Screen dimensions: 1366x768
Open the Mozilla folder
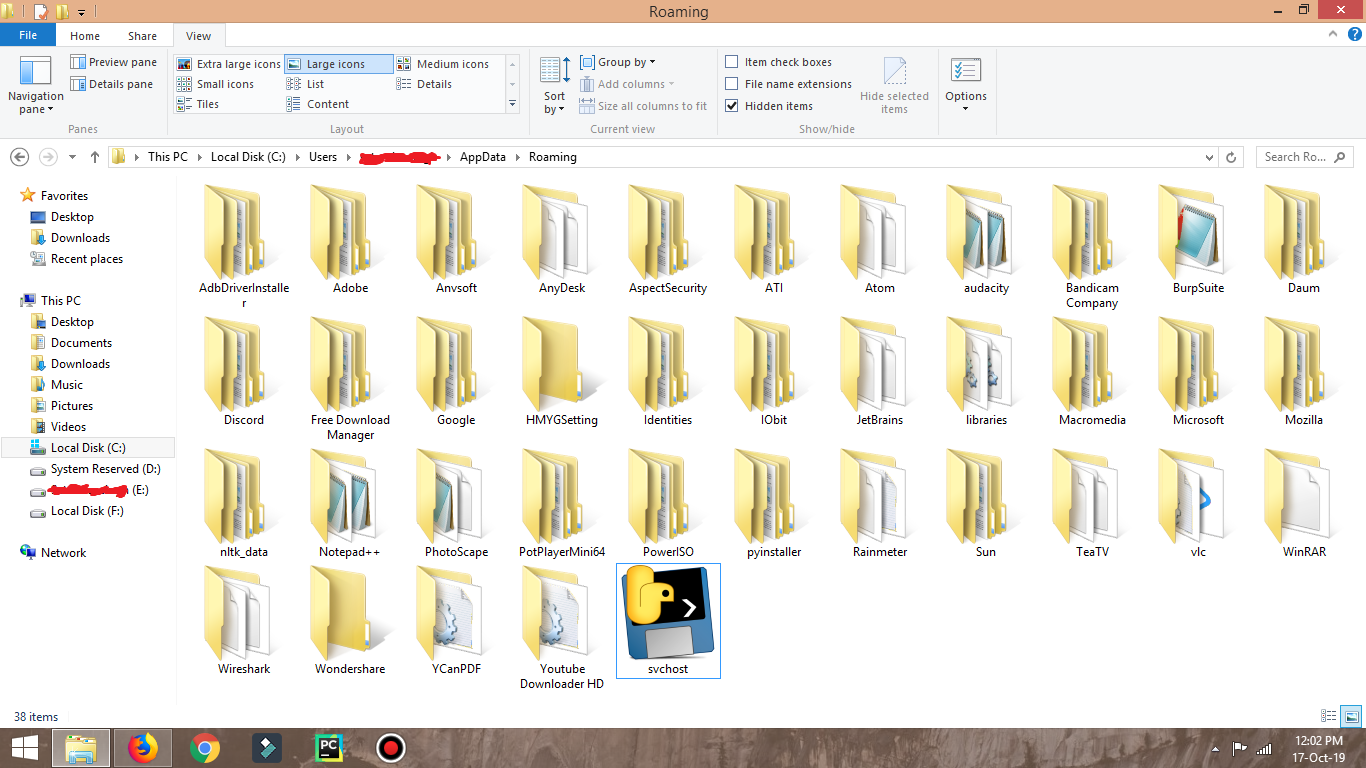pyautogui.click(x=1304, y=372)
